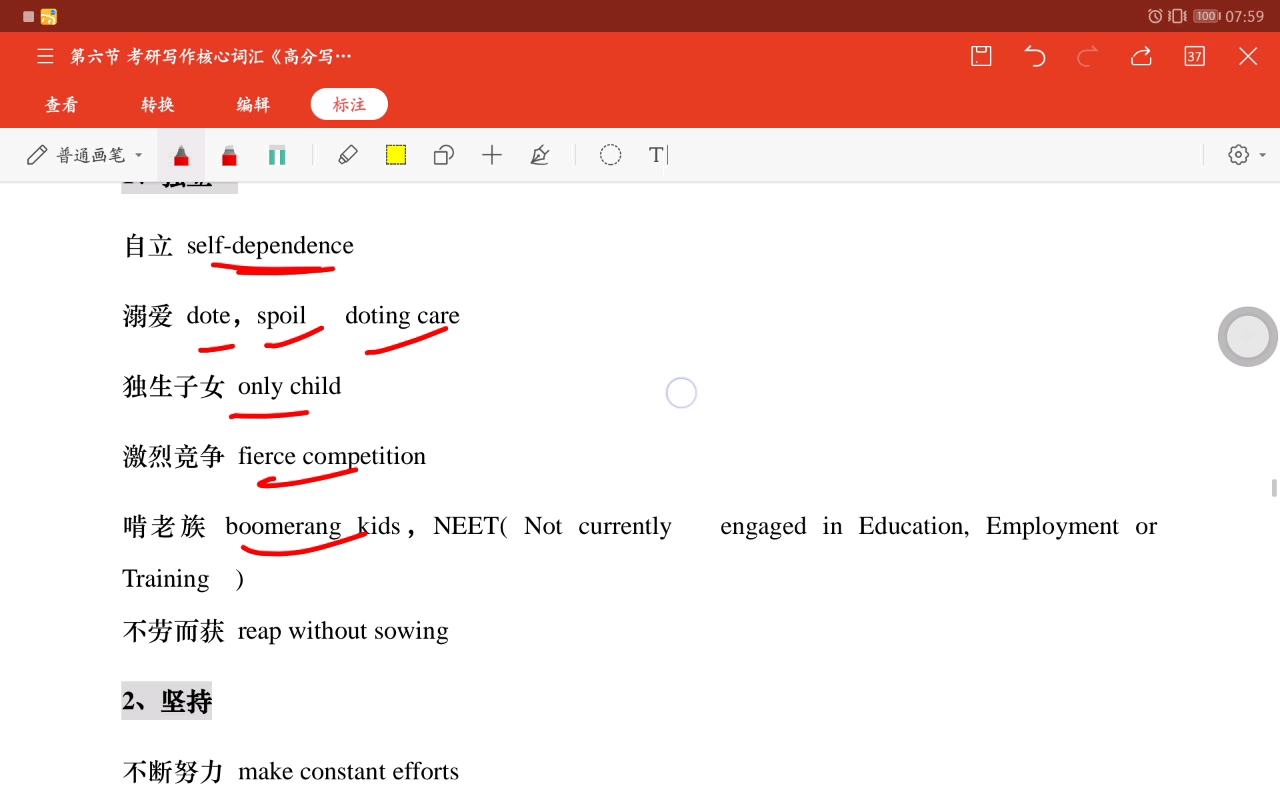This screenshot has height=800, width=1280.
Task: Select the teal highlighter tool
Action: click(277, 155)
